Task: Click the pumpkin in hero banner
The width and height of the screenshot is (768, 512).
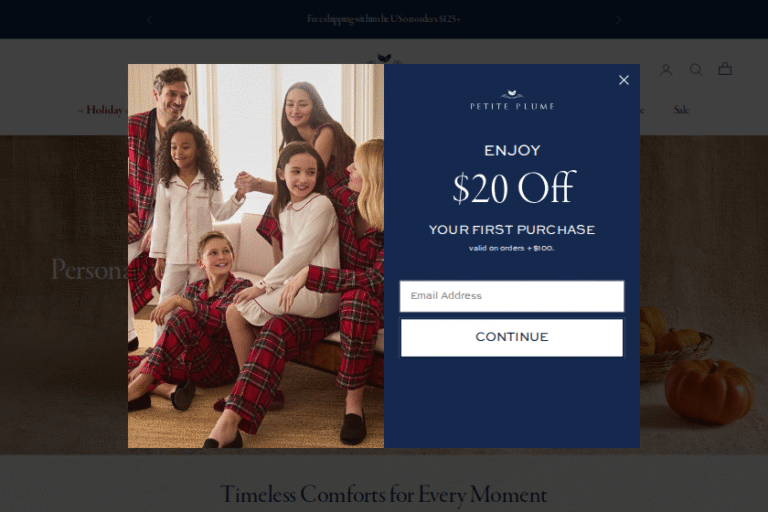Action: pos(709,390)
